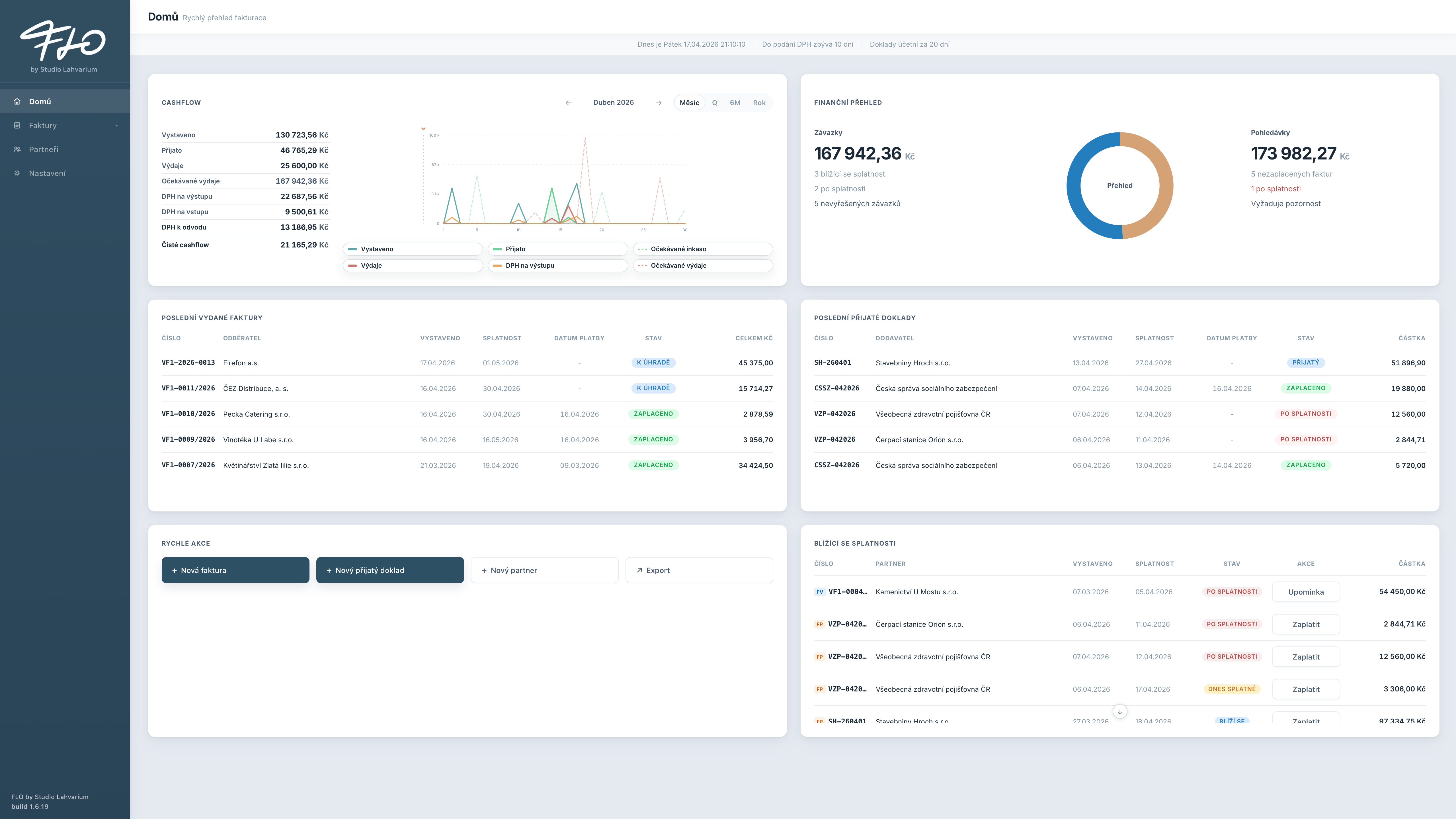Toggle the Očekávané inkaso chart series
The height and width of the screenshot is (819, 1456).
[x=703, y=249]
